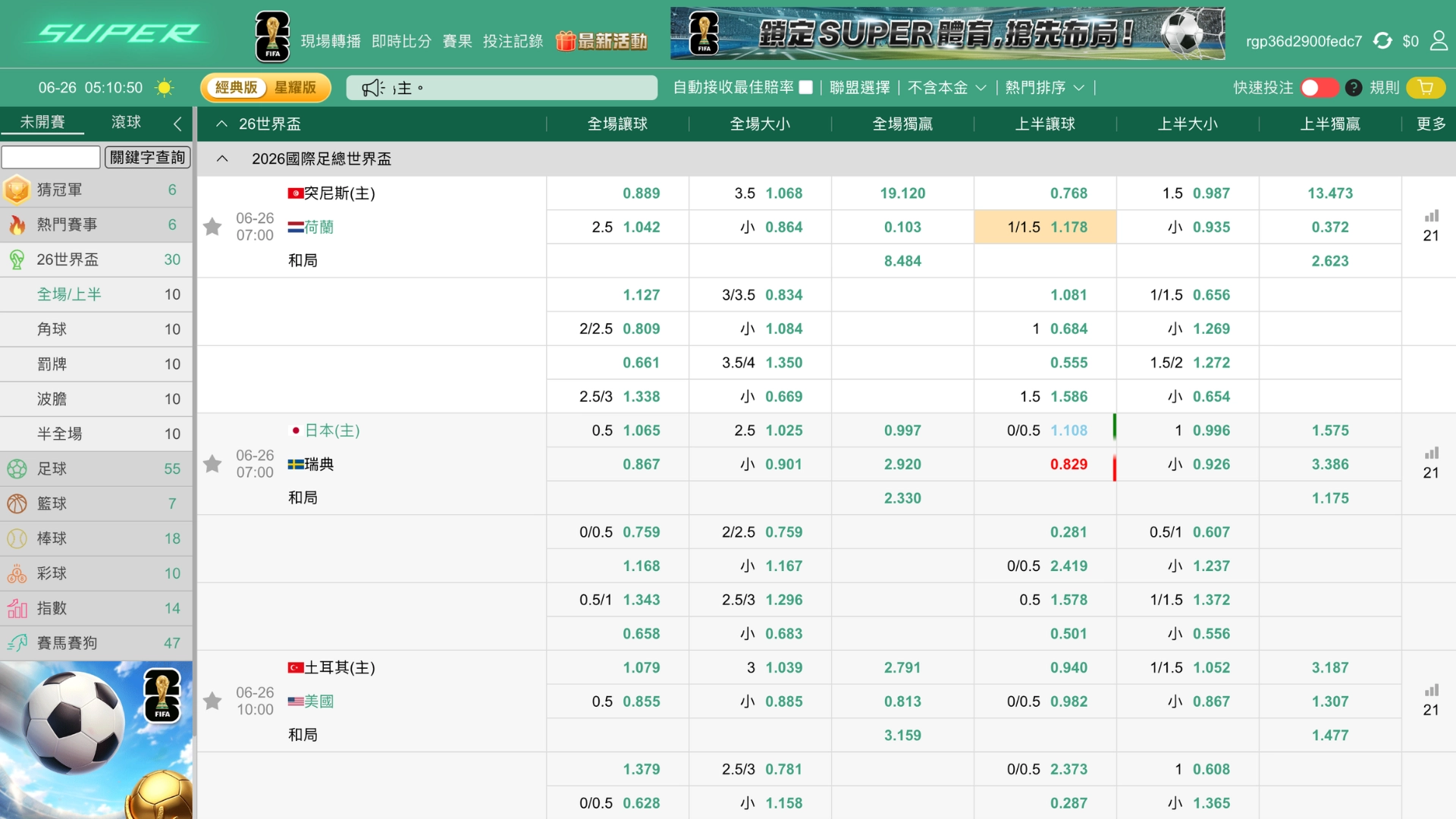Open 投注記錄 betting history
This screenshot has height=819, width=1456.
pyautogui.click(x=513, y=41)
